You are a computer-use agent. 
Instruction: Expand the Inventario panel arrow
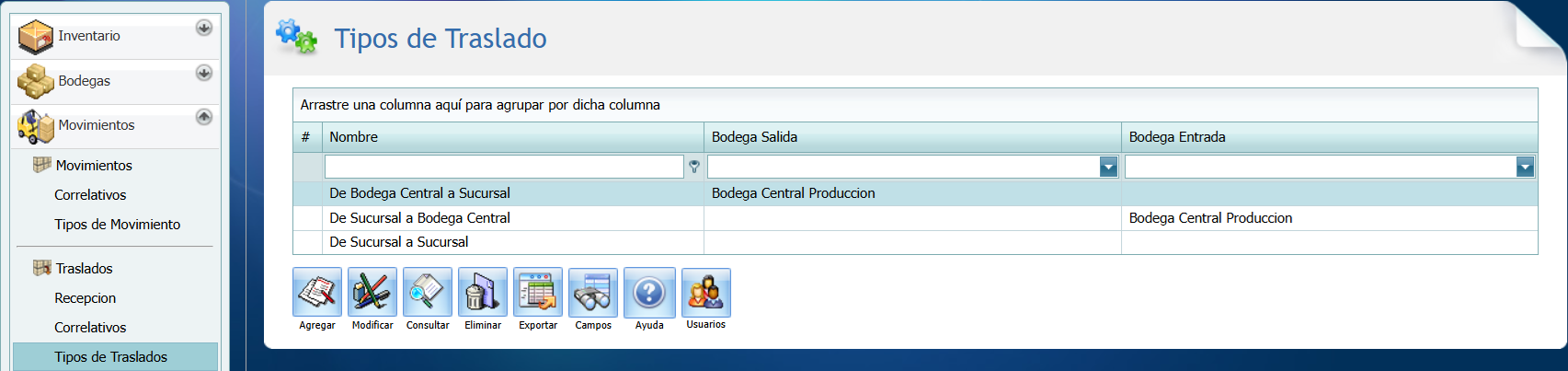[x=204, y=28]
